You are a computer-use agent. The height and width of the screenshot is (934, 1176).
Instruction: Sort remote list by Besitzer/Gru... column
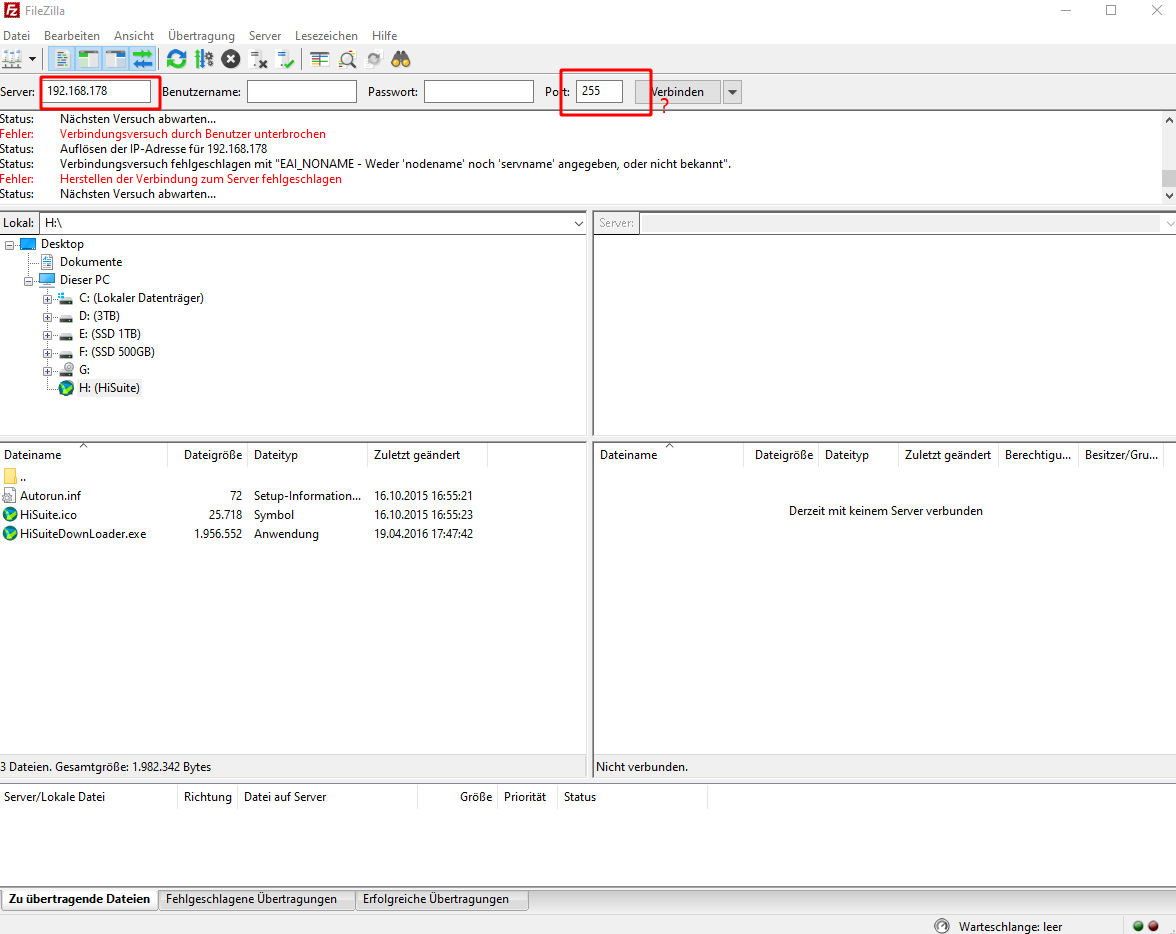pos(1121,455)
